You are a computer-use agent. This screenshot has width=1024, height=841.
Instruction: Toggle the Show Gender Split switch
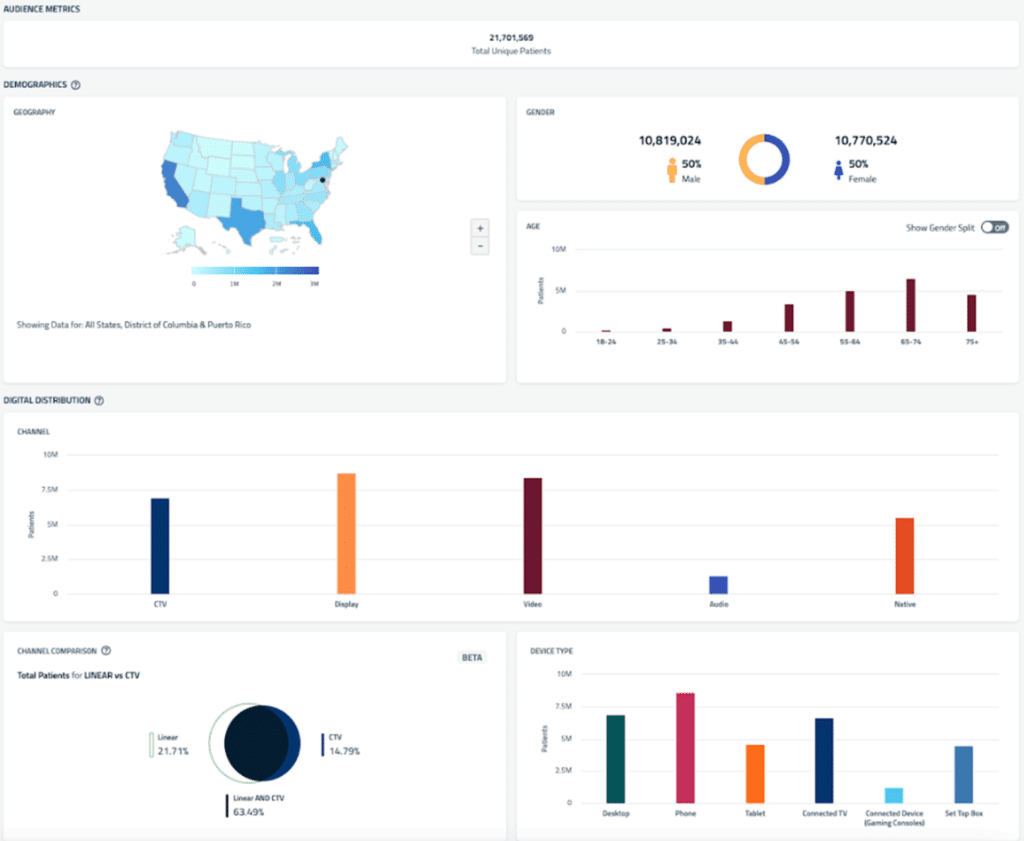point(995,227)
